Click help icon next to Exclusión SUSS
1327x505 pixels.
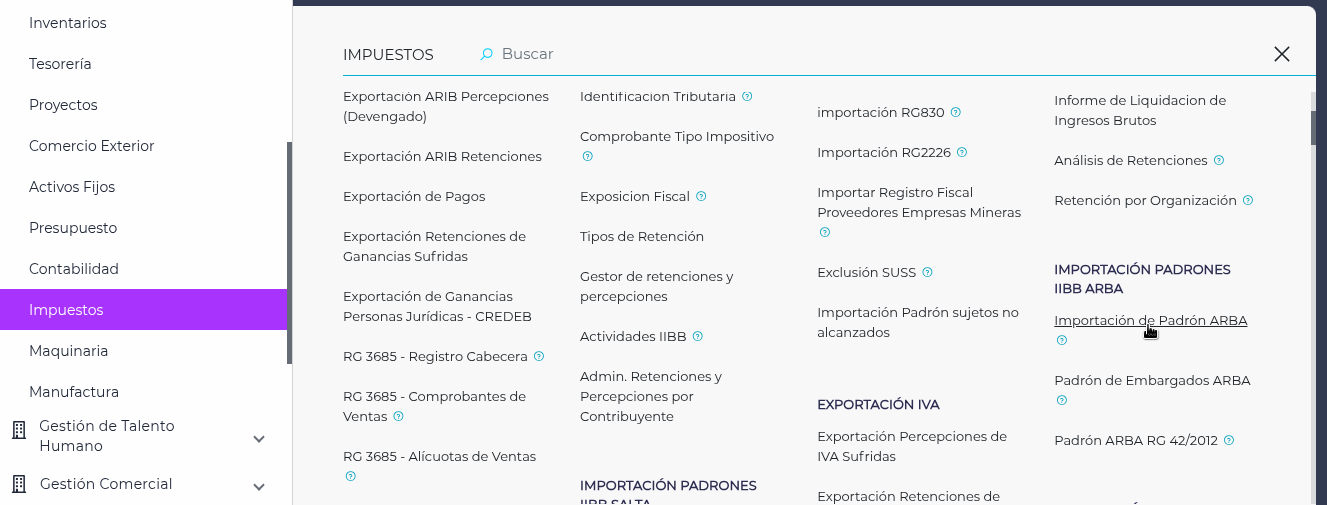[x=927, y=273]
